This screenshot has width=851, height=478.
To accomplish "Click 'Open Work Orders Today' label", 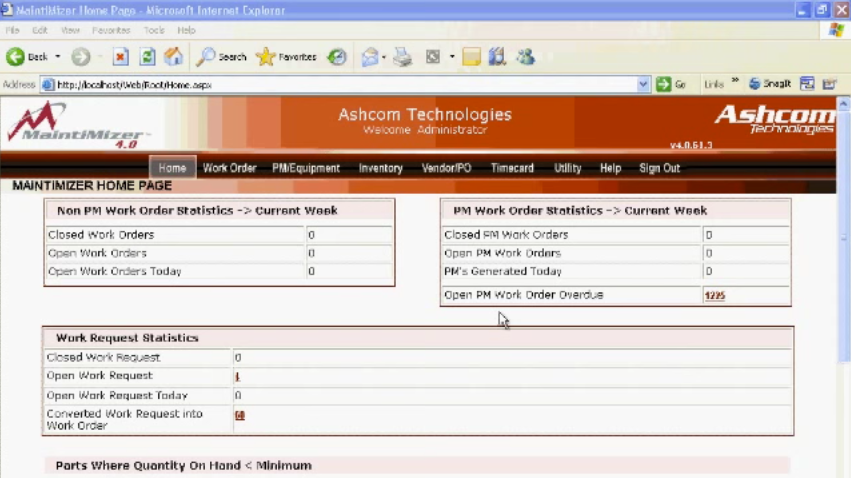I will coord(115,271).
